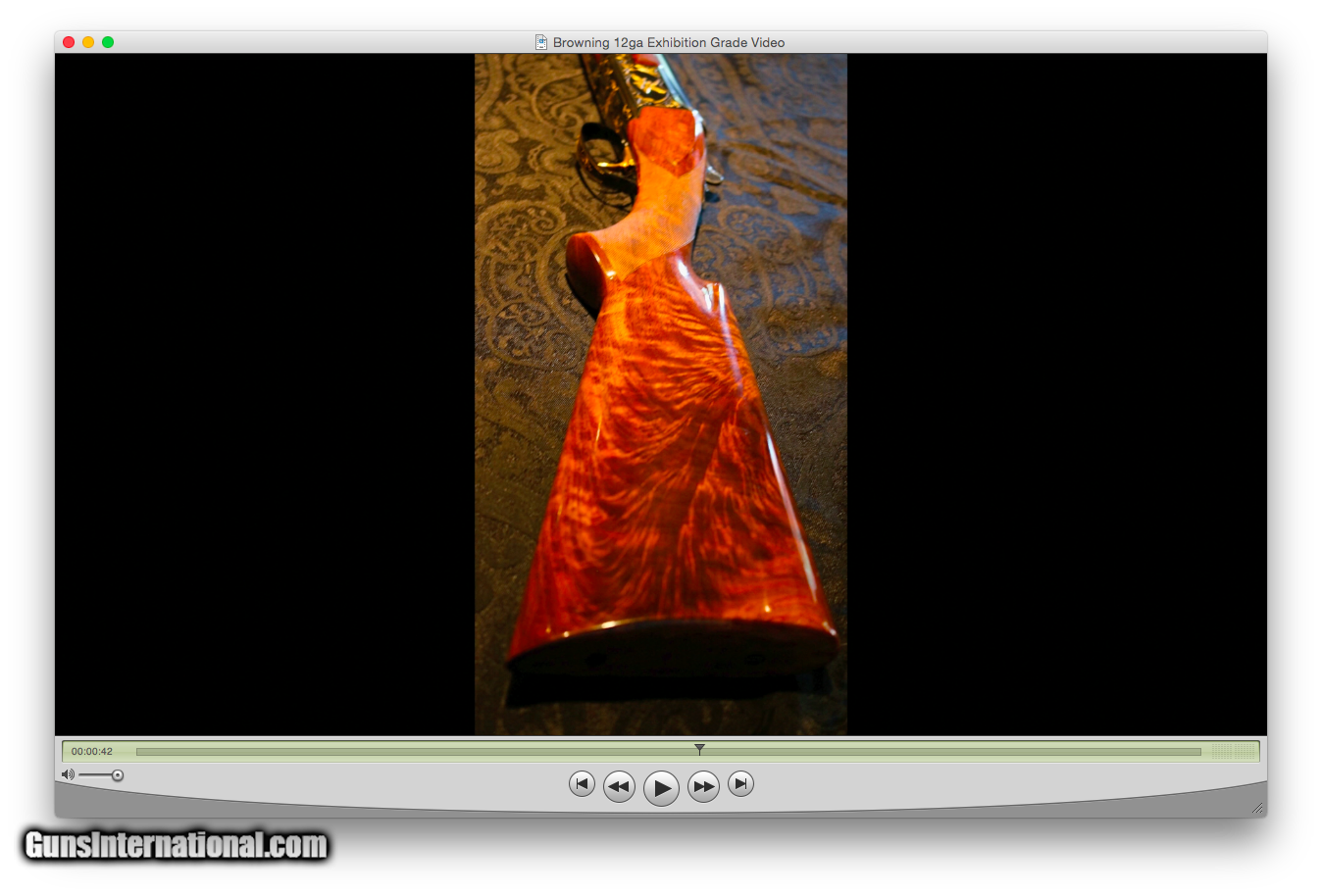Click the window title 'Browning 12ga Exhibition Grade Video'
Screen dimensions: 1322x896
(x=668, y=42)
